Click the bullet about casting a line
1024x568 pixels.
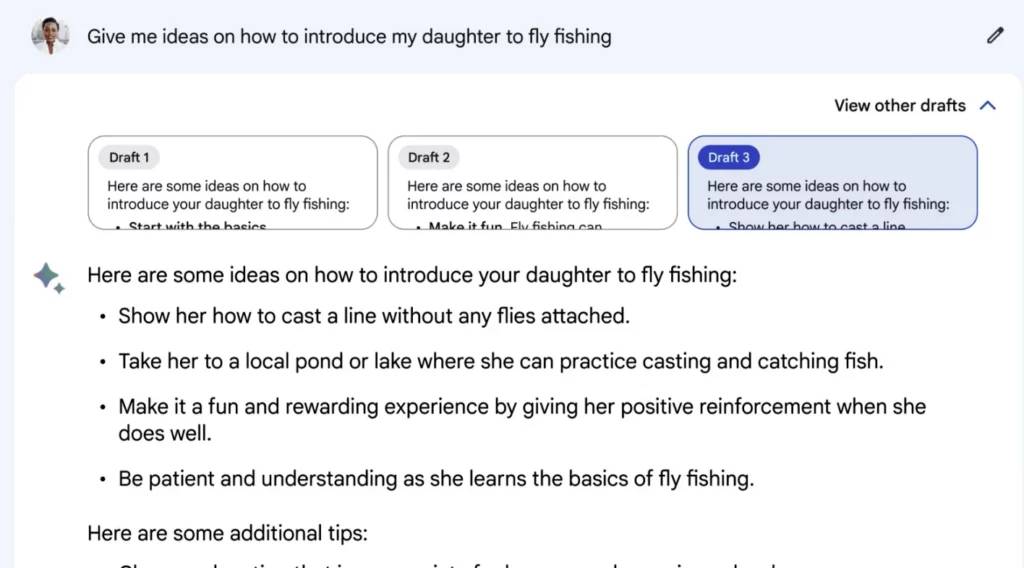[374, 316]
